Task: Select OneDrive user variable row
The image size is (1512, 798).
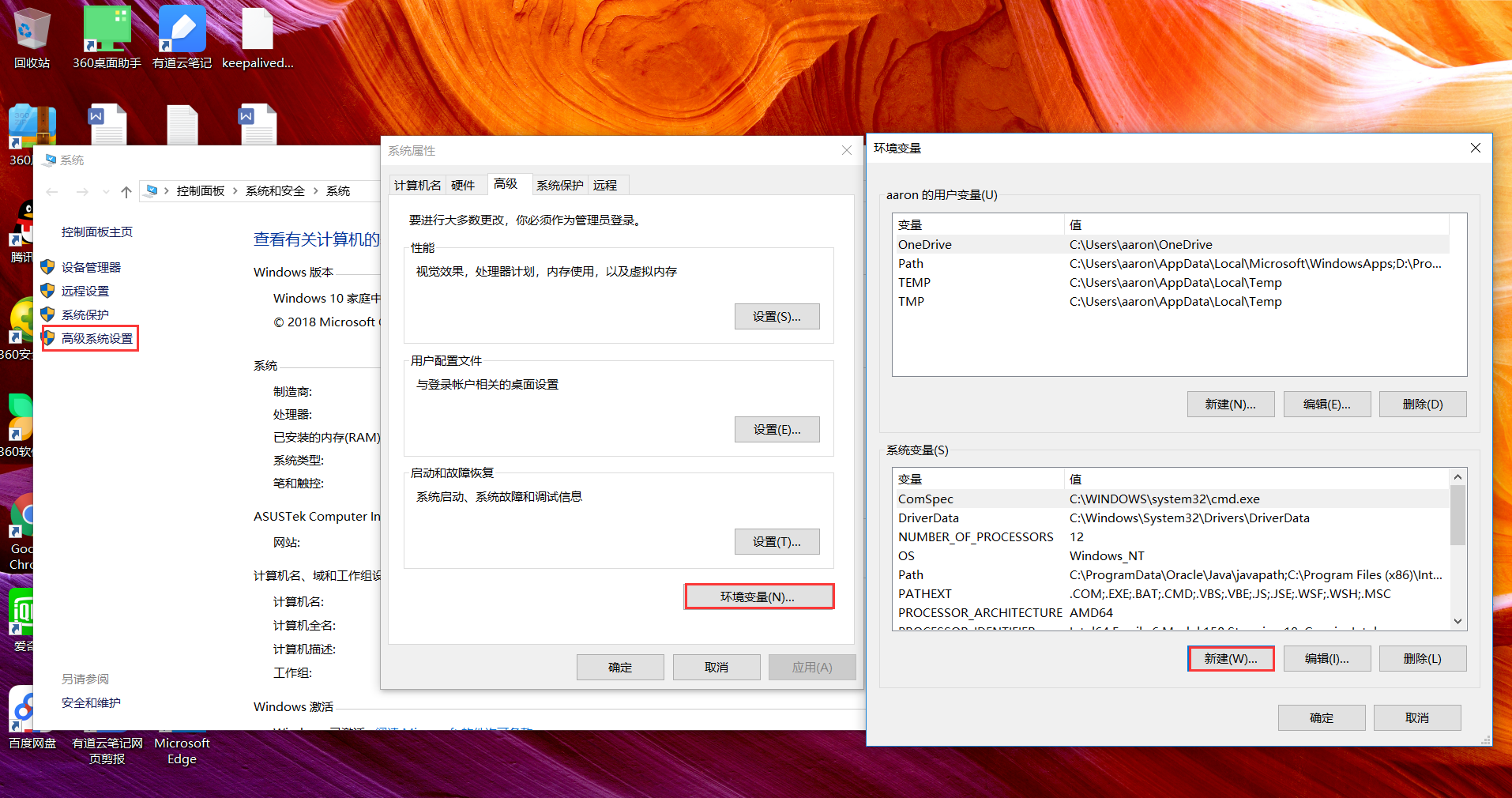Action: click(x=1171, y=244)
